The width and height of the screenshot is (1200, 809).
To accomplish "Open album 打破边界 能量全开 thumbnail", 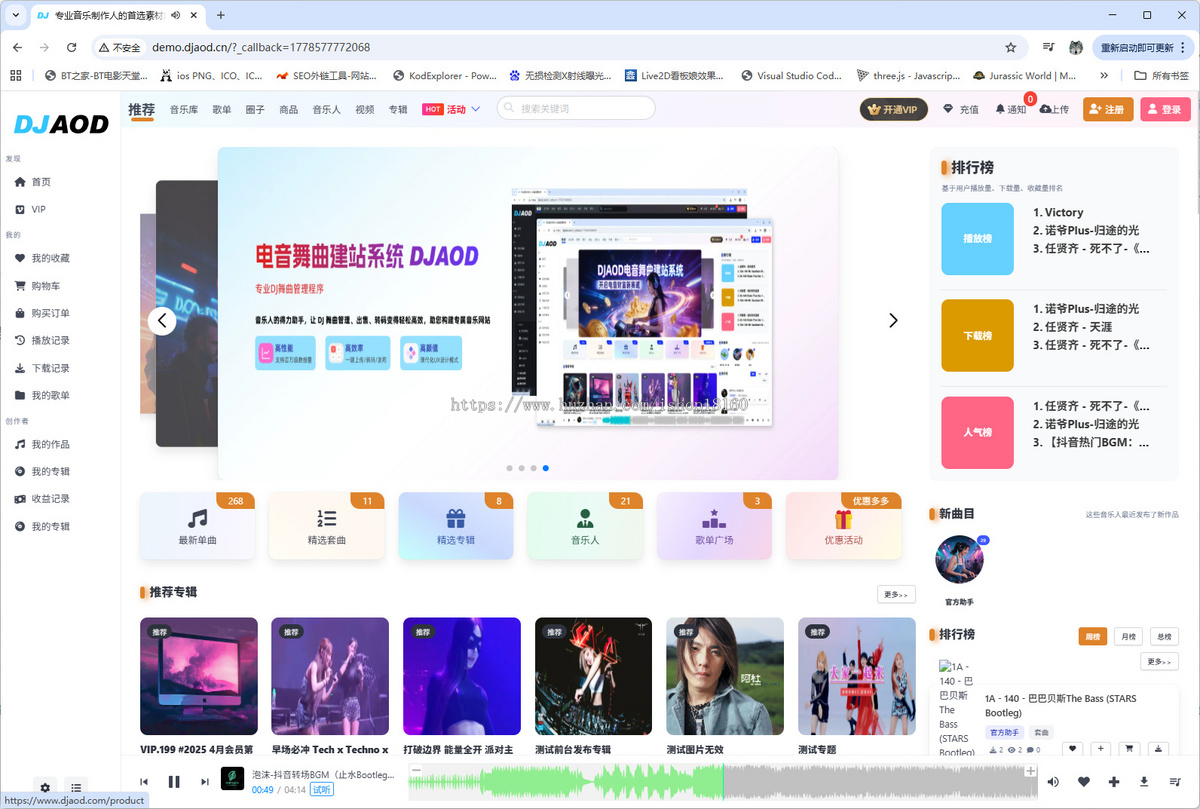I will pyautogui.click(x=462, y=676).
